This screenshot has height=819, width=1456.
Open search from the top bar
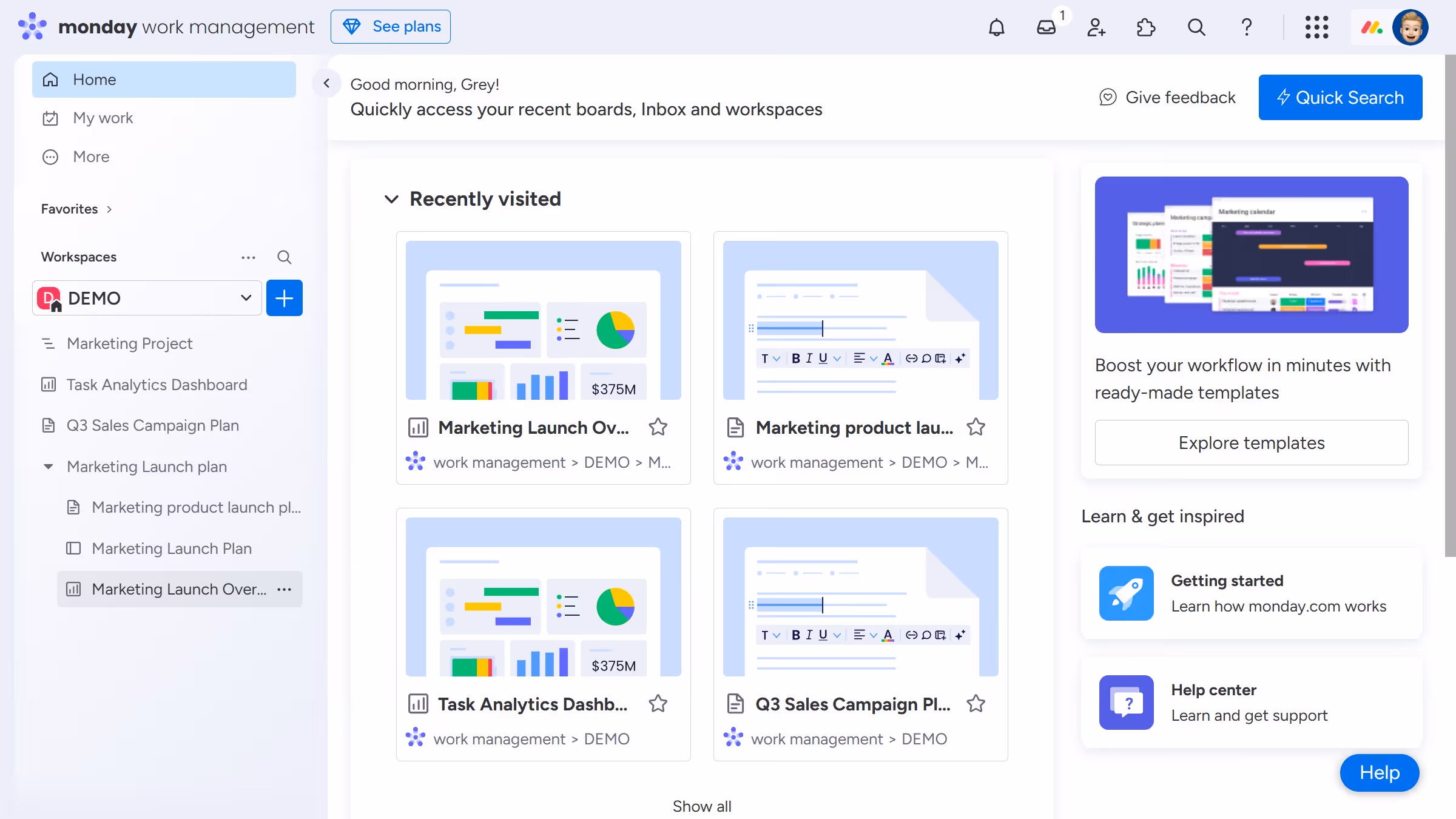coord(1195,27)
